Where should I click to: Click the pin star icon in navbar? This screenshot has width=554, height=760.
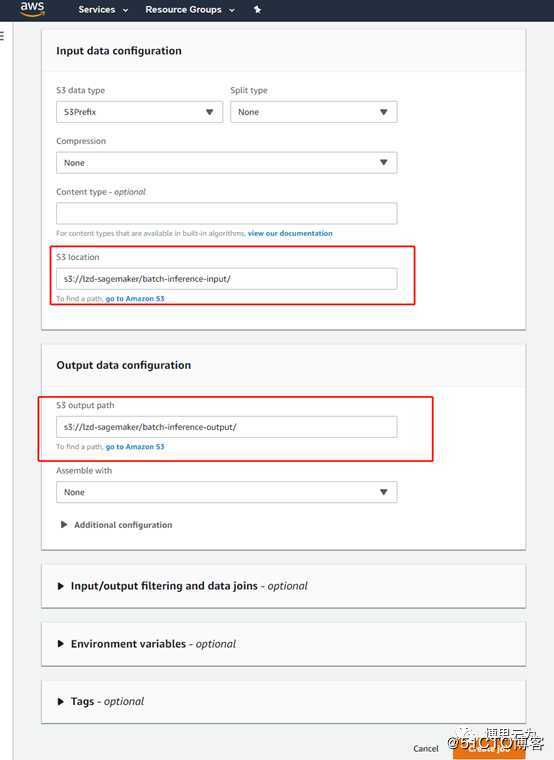coord(257,9)
